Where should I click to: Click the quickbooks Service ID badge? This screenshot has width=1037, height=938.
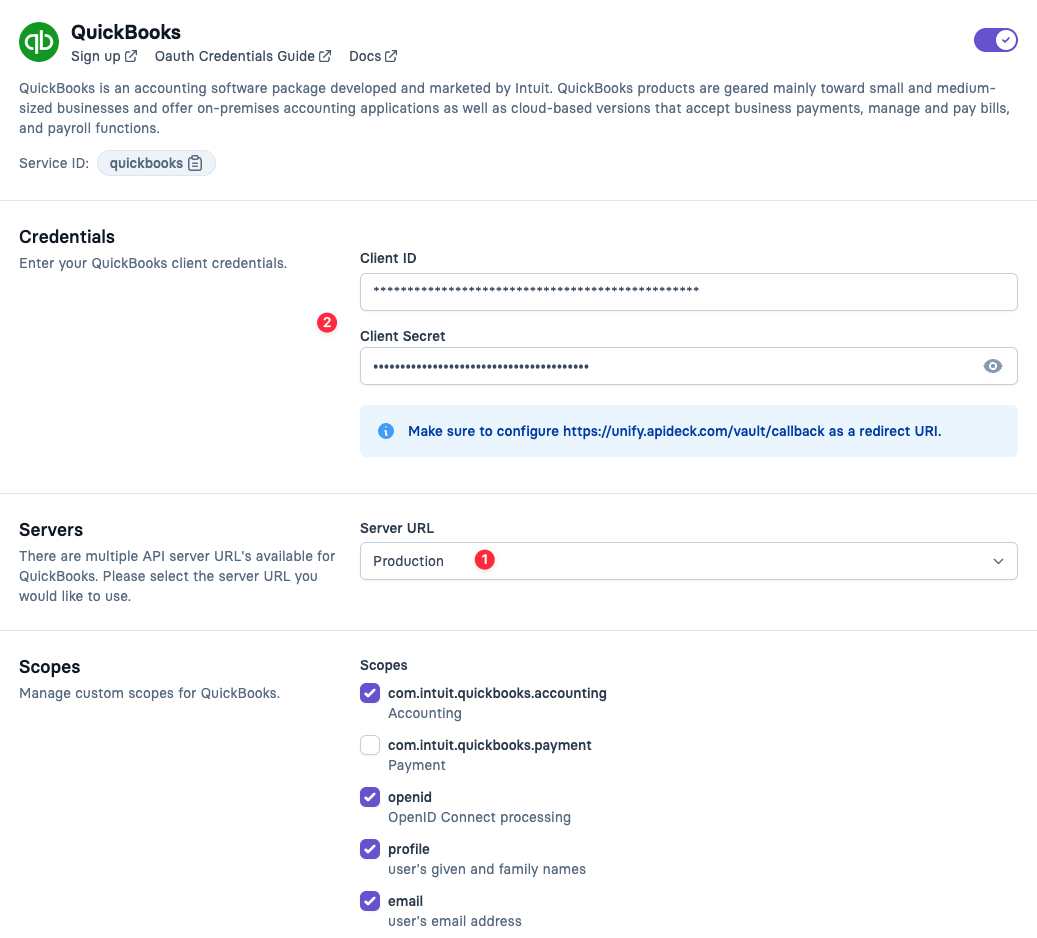(x=156, y=163)
